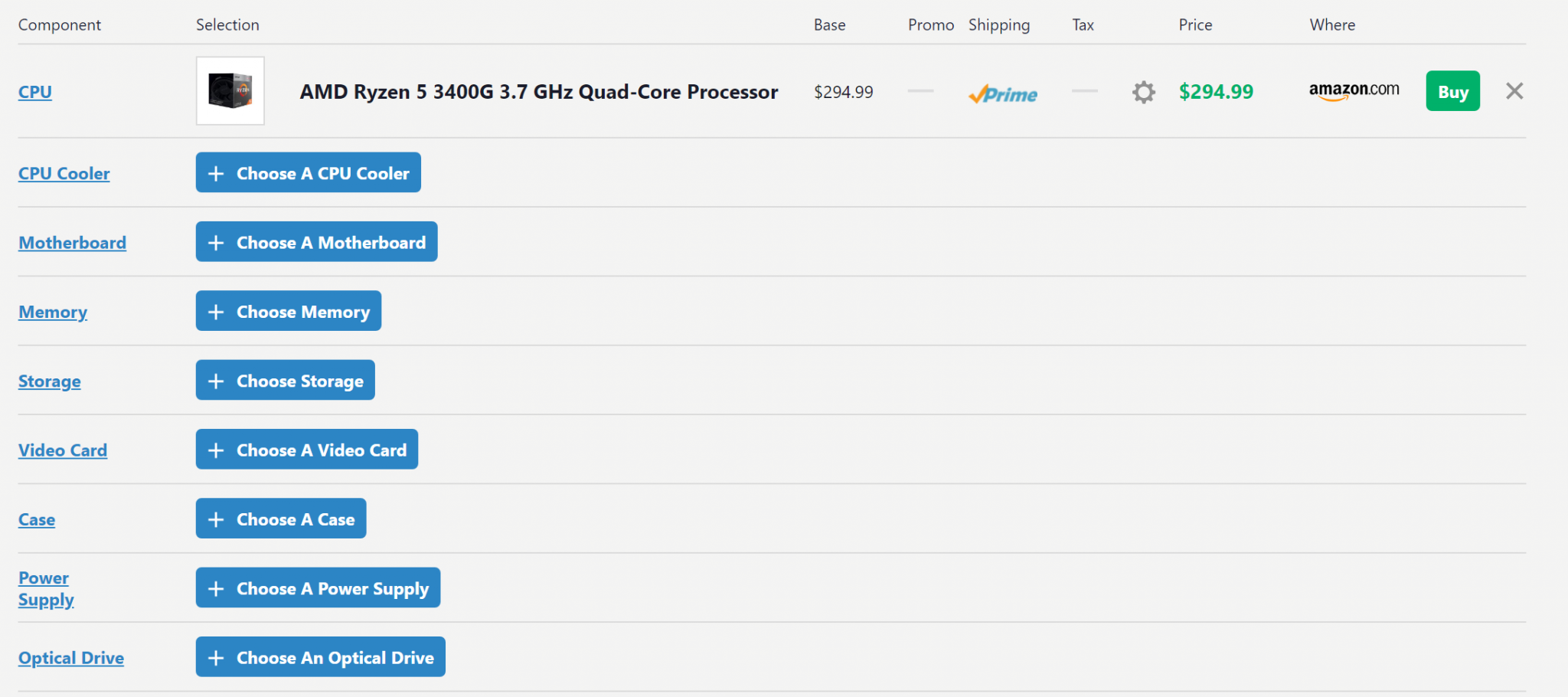Viewport: 1568px width, 697px height.
Task: Click the green $294.99 price
Action: (1216, 92)
